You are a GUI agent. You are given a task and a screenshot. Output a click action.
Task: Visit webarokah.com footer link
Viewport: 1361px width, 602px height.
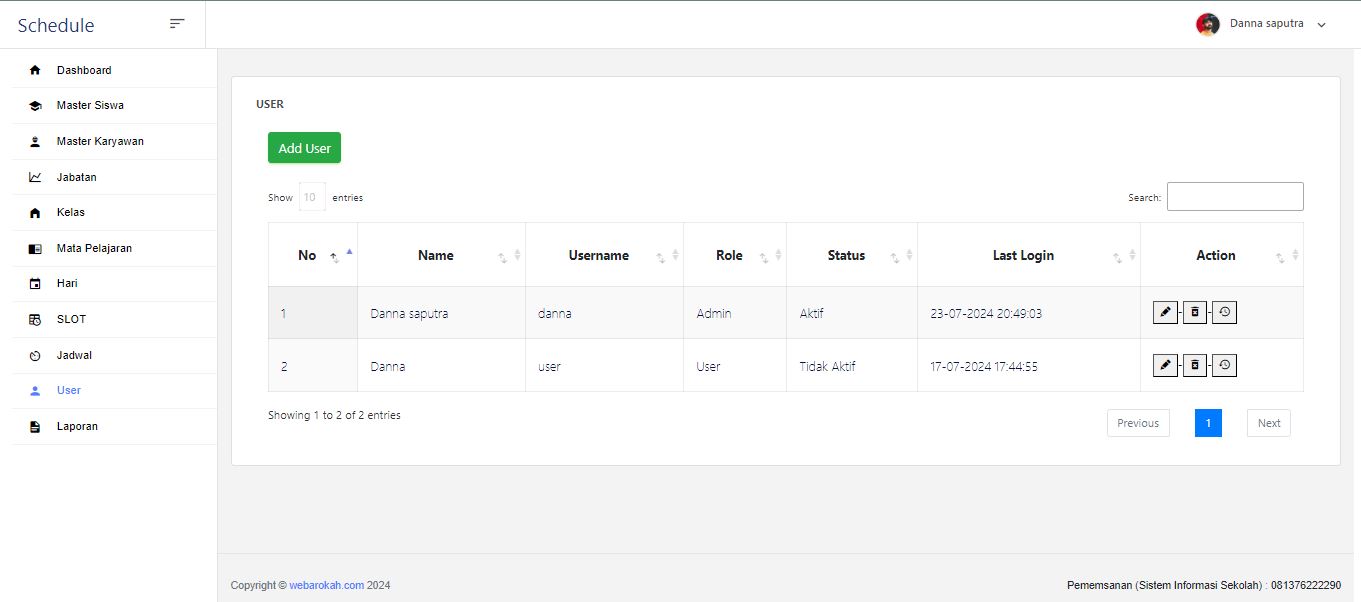(326, 585)
